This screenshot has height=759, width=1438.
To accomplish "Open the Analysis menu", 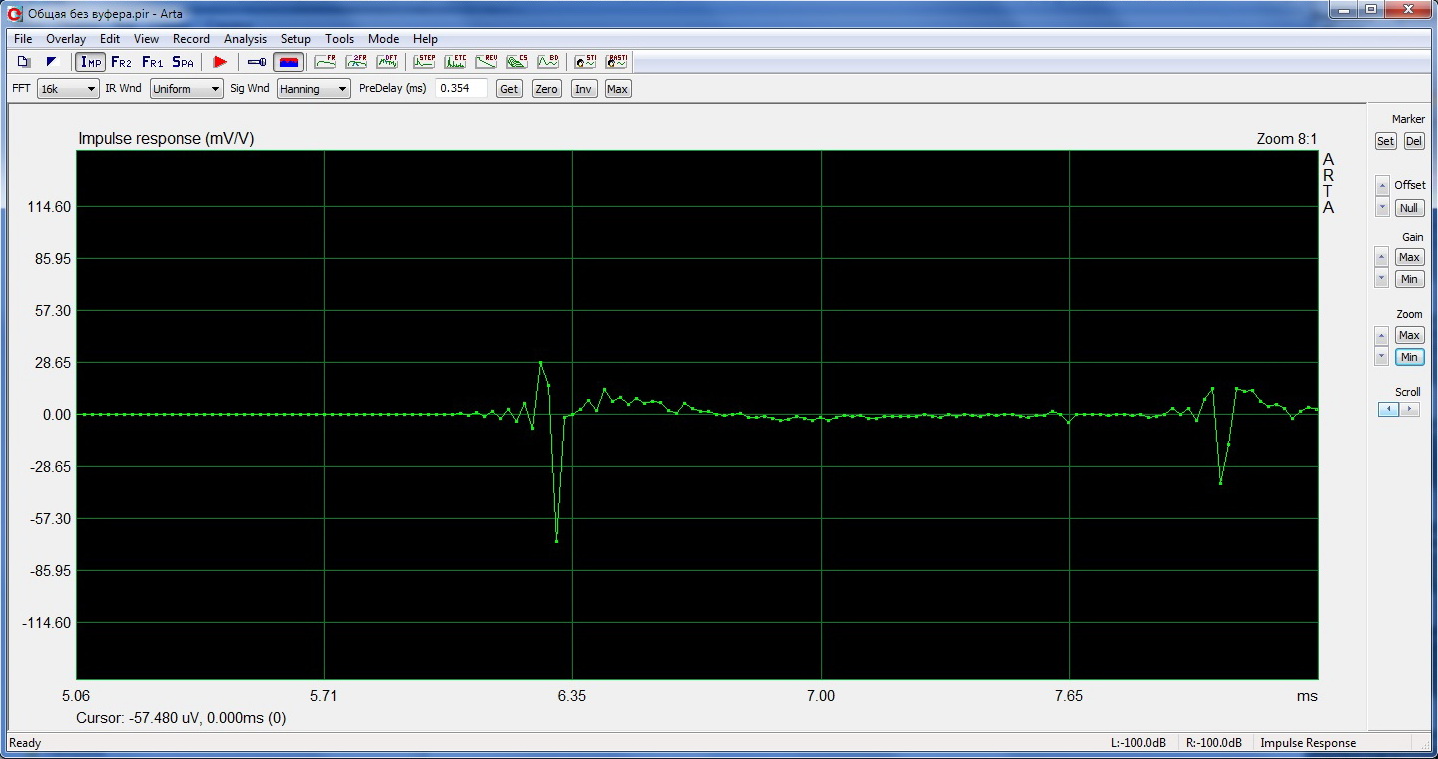I will point(245,39).
